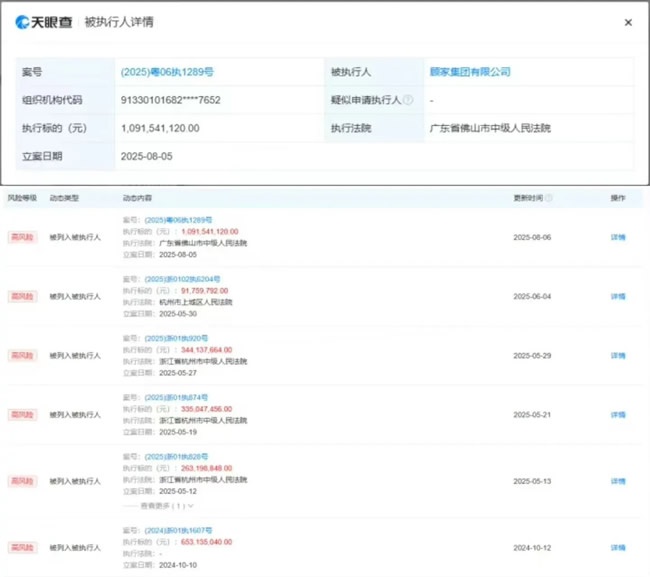Close the 被执行人详情 dialog
This screenshot has width=650, height=577.
pyautogui.click(x=628, y=22)
